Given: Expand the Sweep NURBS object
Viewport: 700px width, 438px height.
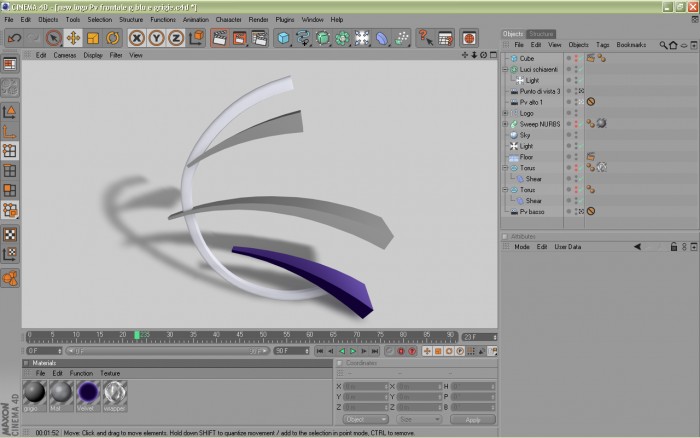Looking at the screenshot, I should (x=505, y=124).
